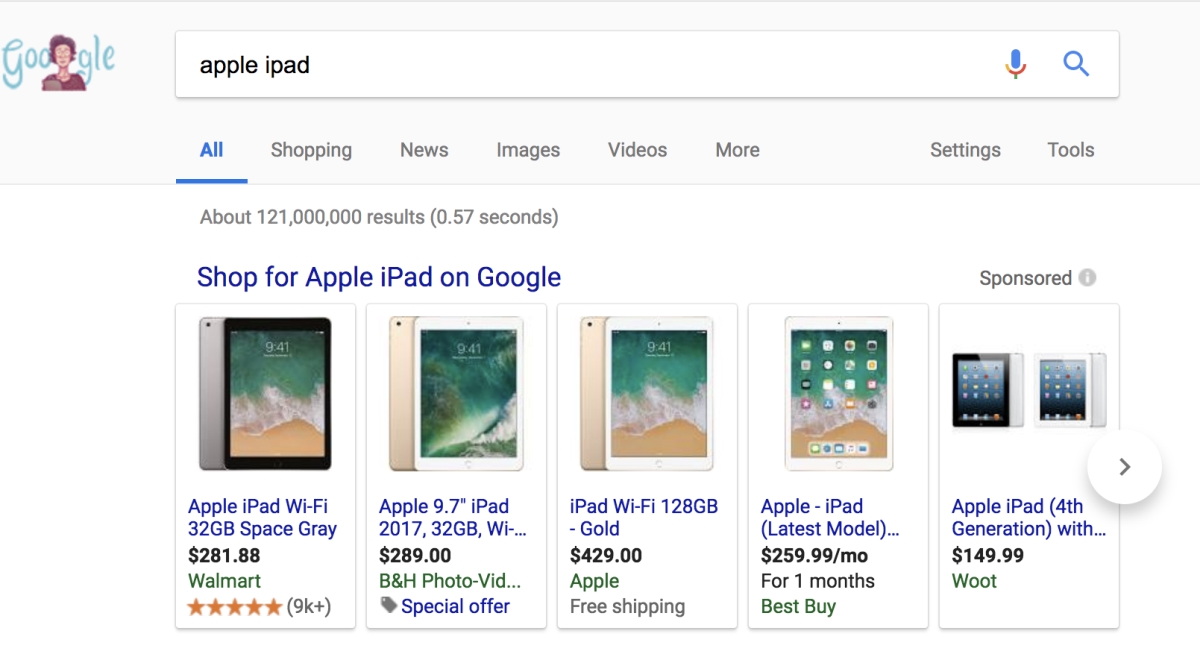Open the iPad Wi-Fi 128GB Gold listing
This screenshot has height=663, width=1200.
coord(643,517)
